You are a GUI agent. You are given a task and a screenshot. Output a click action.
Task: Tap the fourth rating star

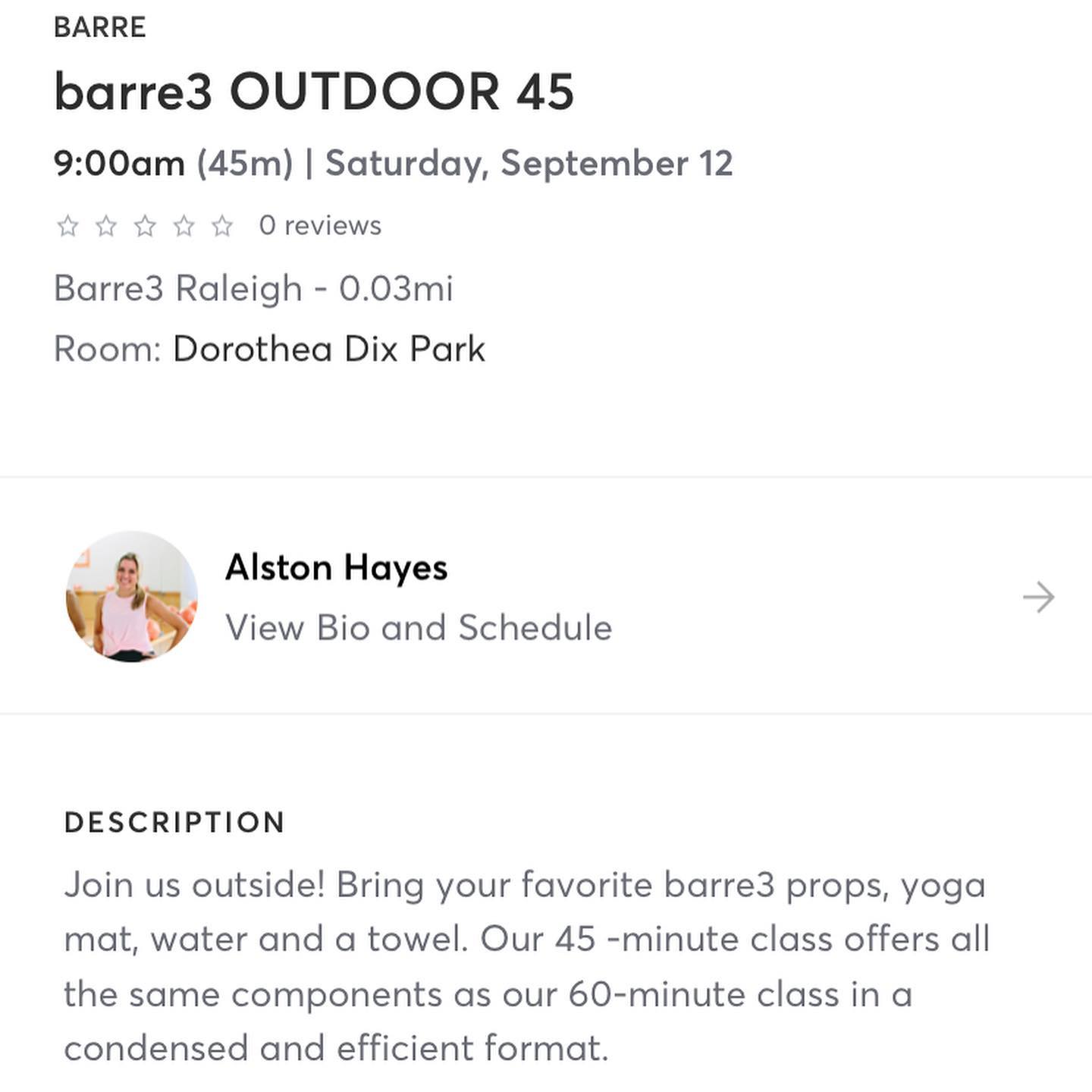pyautogui.click(x=184, y=226)
